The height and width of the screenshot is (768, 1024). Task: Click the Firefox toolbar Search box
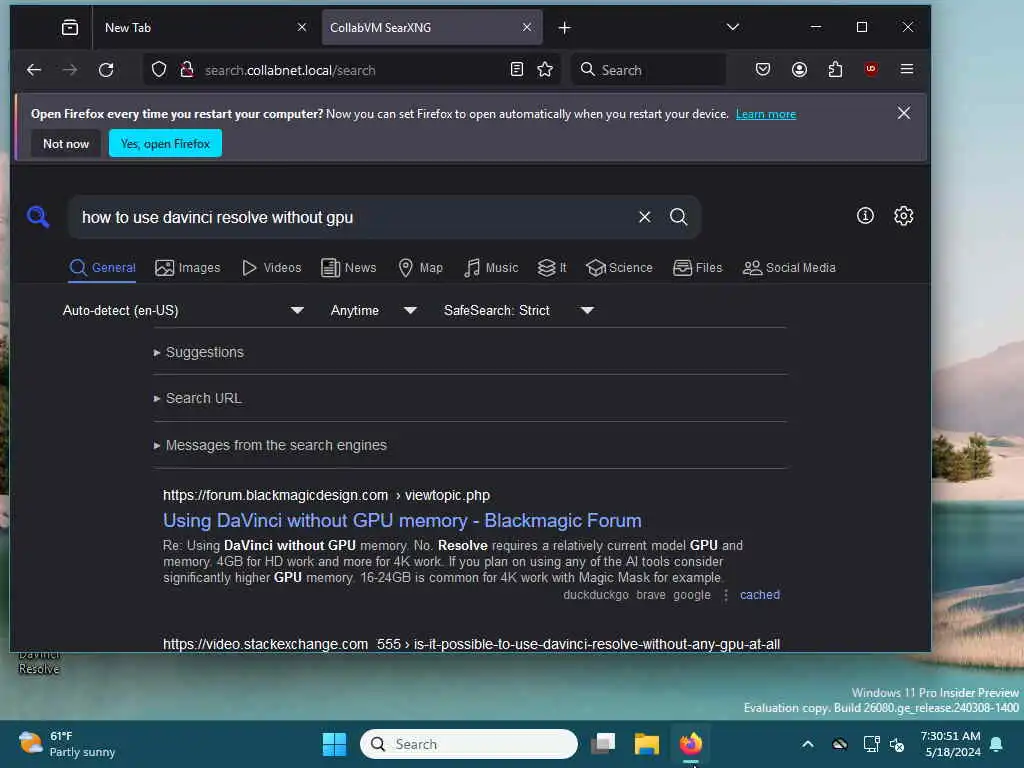click(648, 70)
